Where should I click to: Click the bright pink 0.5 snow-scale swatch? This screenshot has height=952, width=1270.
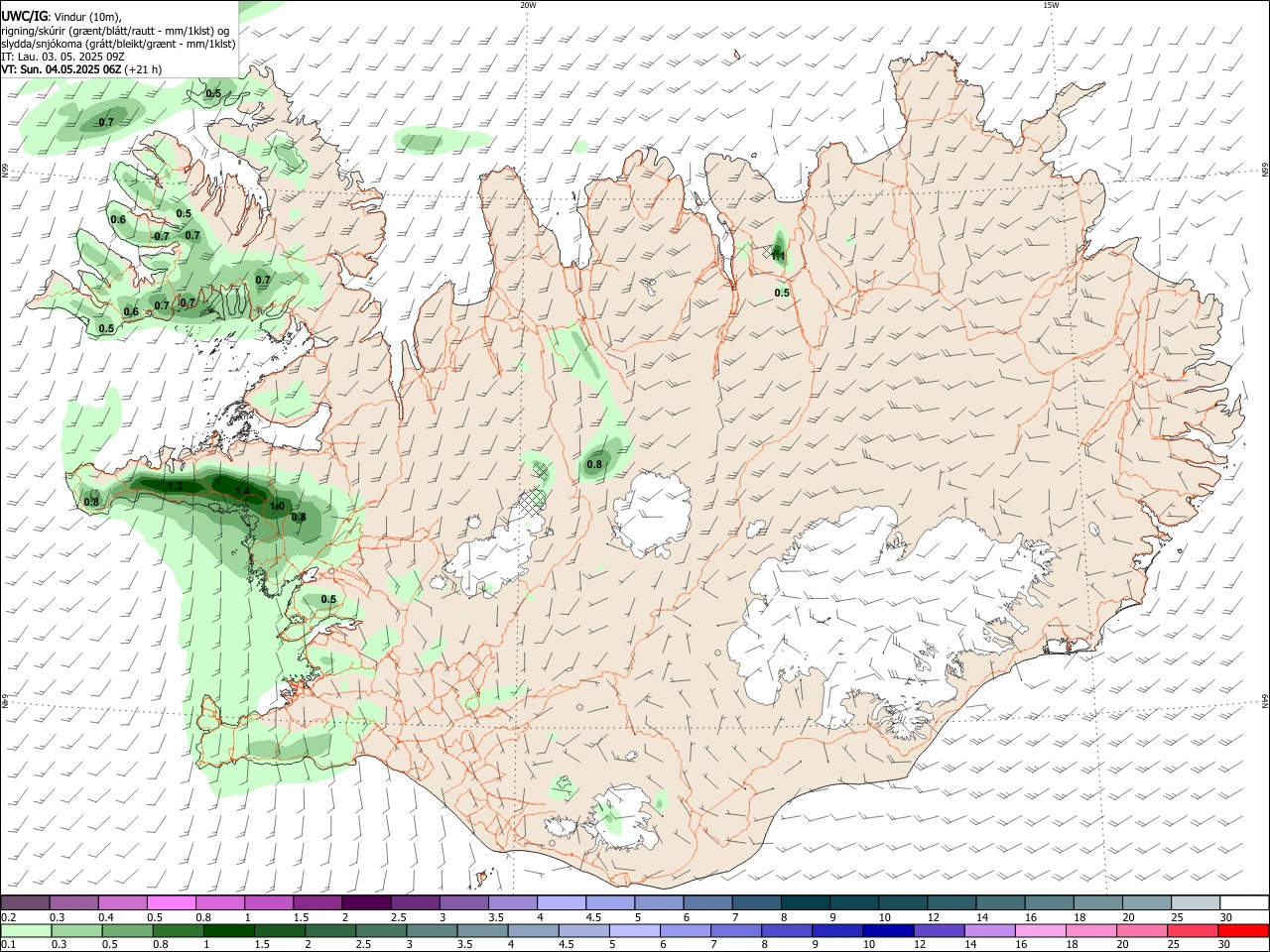tap(171, 902)
